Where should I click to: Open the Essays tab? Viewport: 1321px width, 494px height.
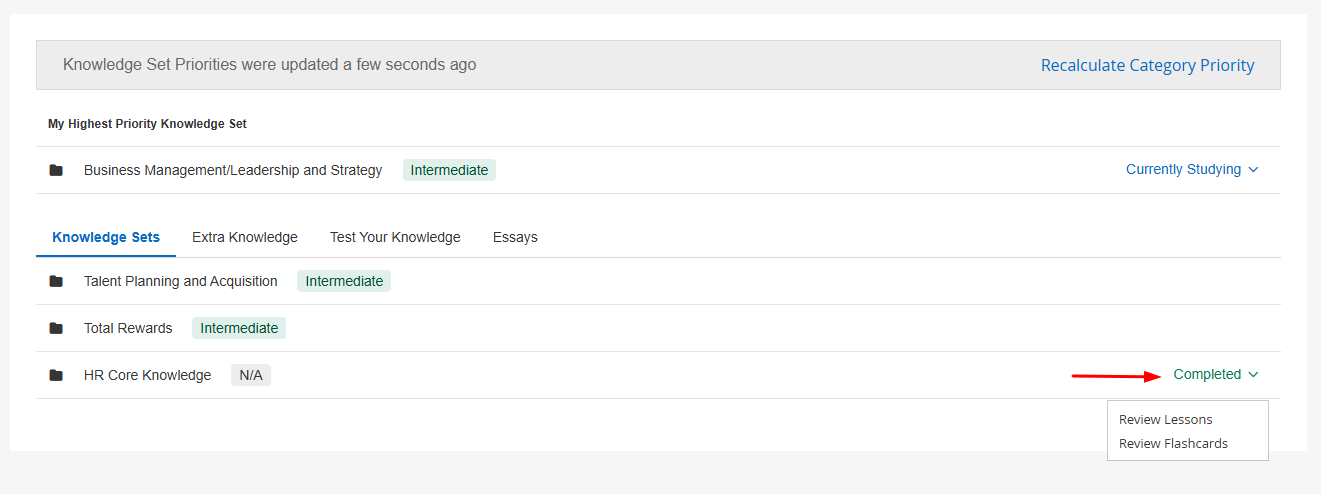[515, 238]
